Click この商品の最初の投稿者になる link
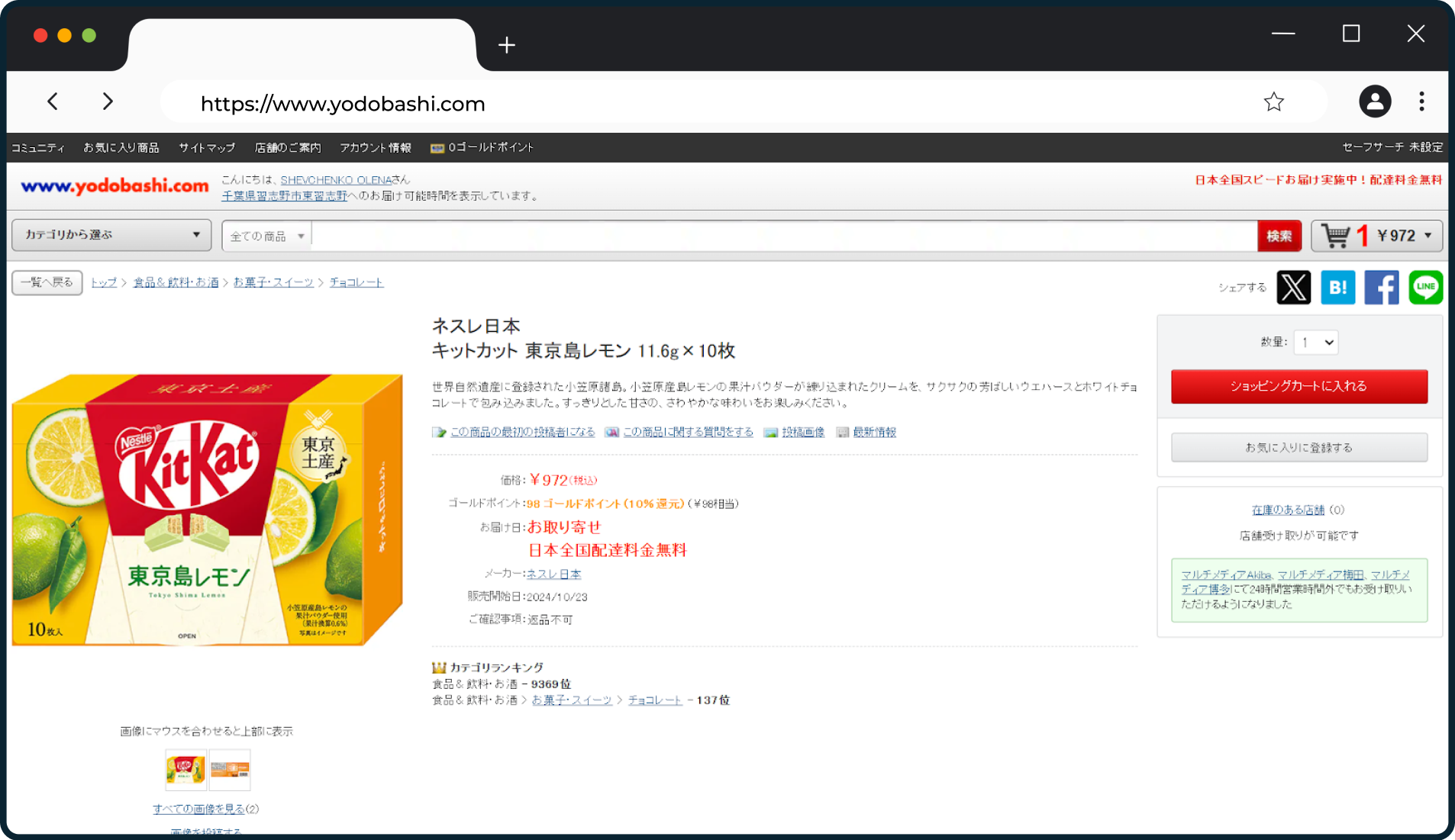This screenshot has height=840, width=1455. [x=522, y=433]
